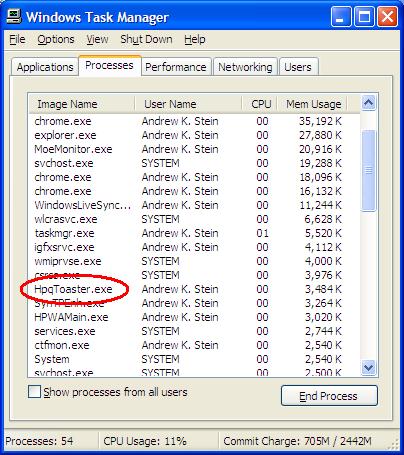Switch to the Networking tab

[x=245, y=67]
